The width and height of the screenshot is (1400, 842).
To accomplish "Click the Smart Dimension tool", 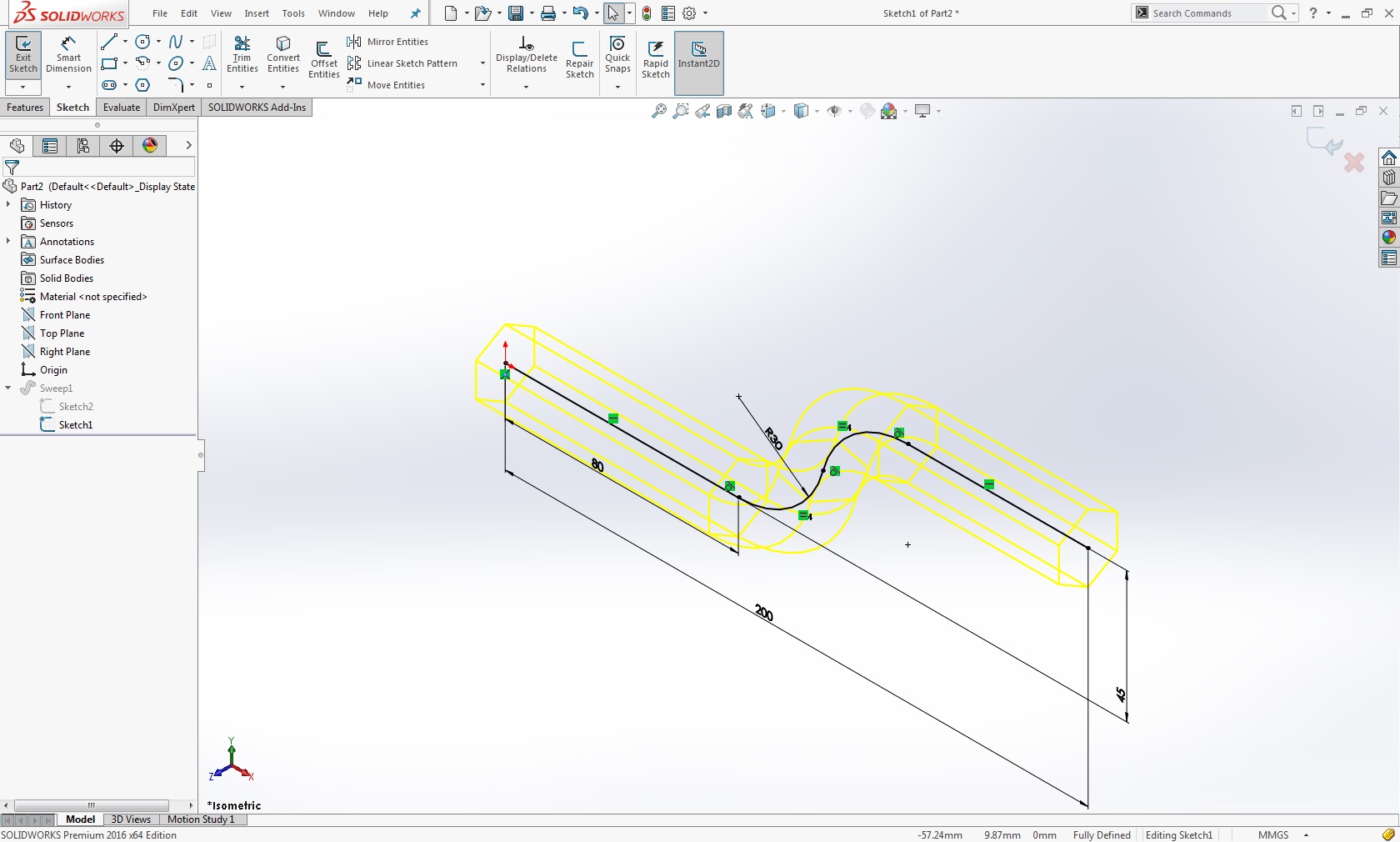I will pyautogui.click(x=68, y=55).
